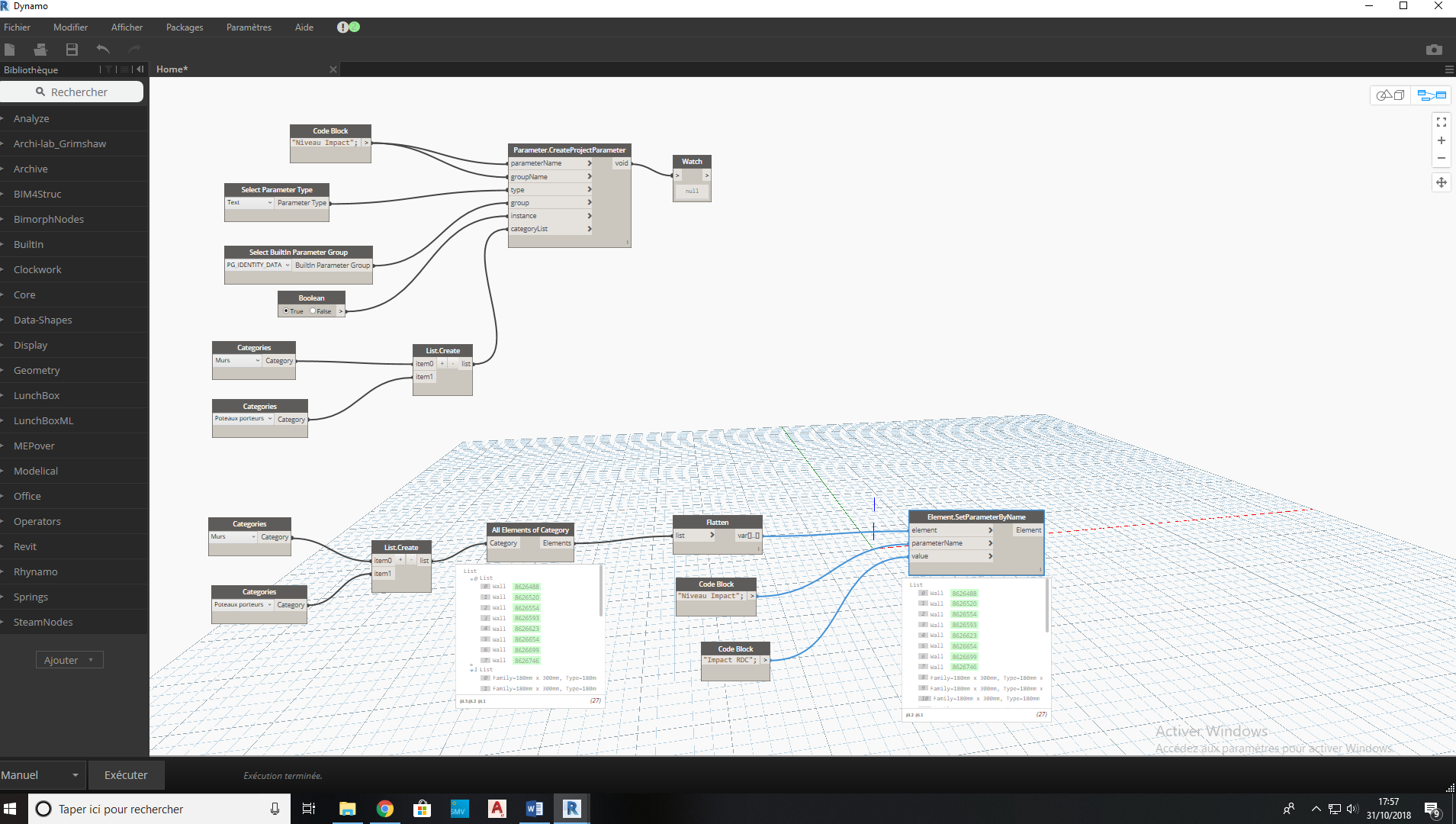Click the Open file icon in toolbar
The width and height of the screenshot is (1456, 824).
(40, 50)
